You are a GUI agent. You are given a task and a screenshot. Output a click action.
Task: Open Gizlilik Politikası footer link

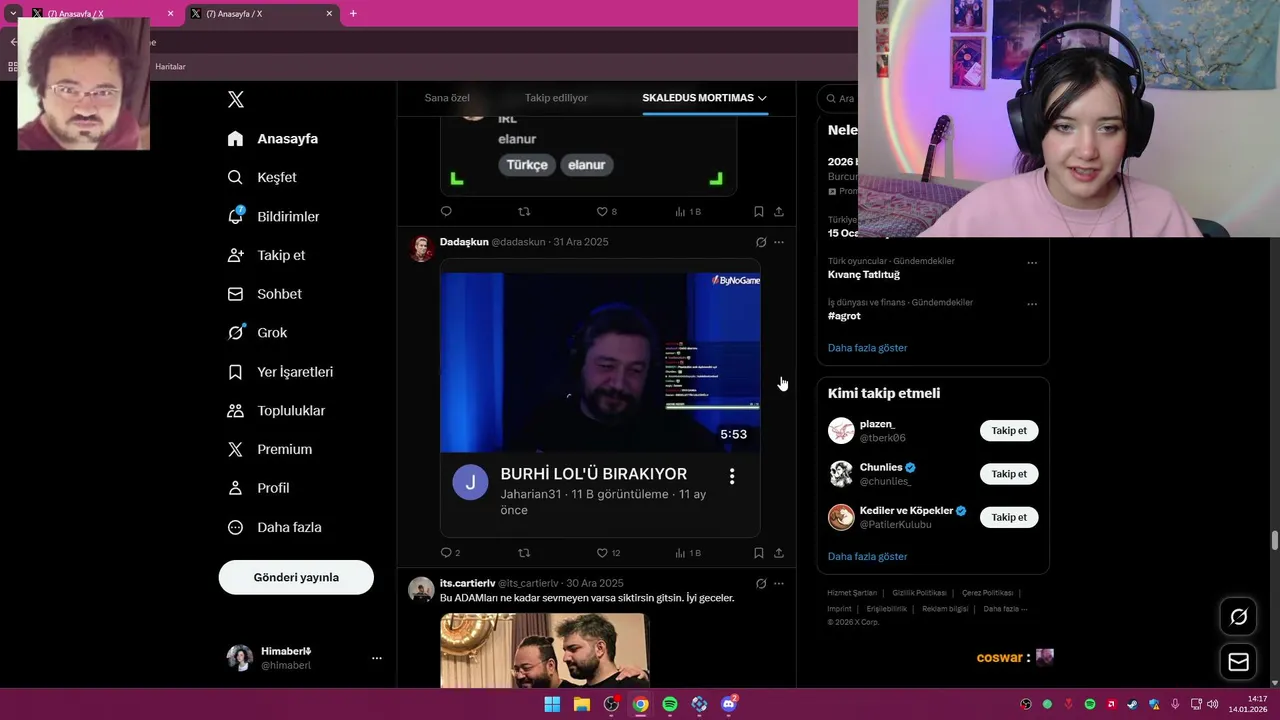(x=919, y=593)
